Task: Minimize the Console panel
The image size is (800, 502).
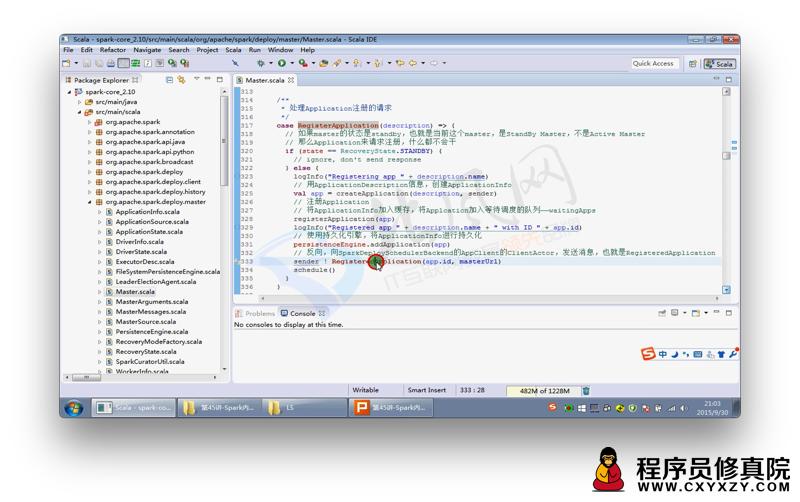Action: pos(717,312)
